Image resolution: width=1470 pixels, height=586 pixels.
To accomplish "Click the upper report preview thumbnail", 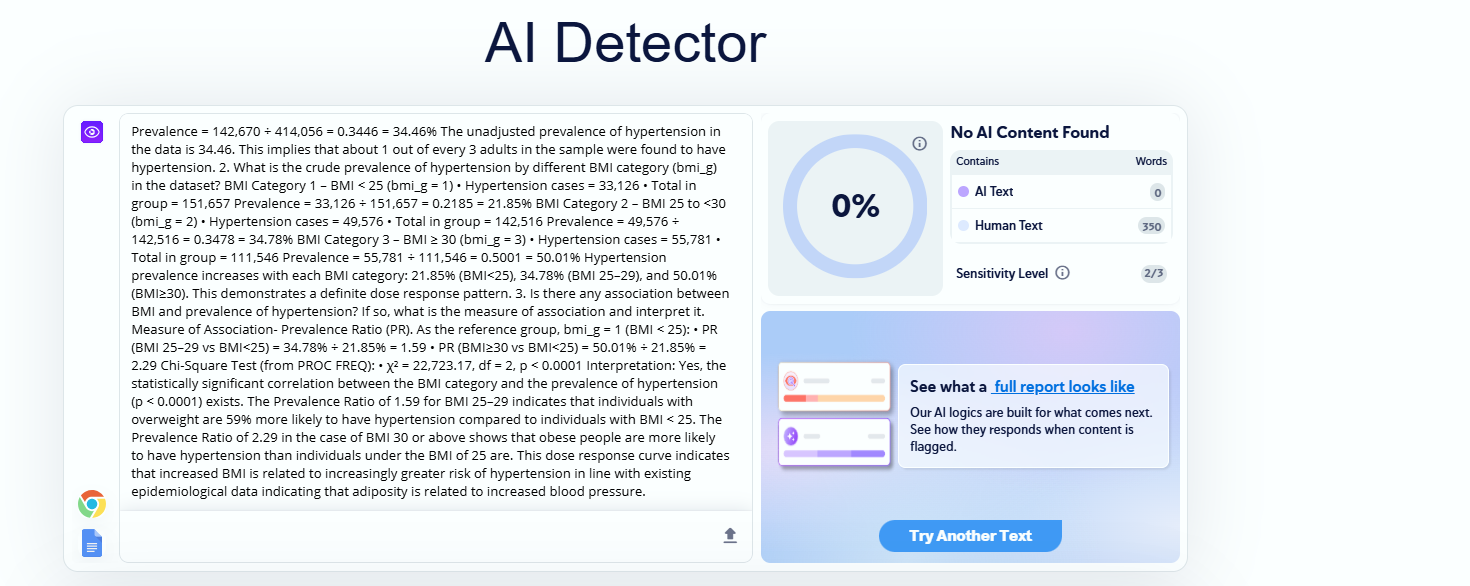I will point(834,388).
